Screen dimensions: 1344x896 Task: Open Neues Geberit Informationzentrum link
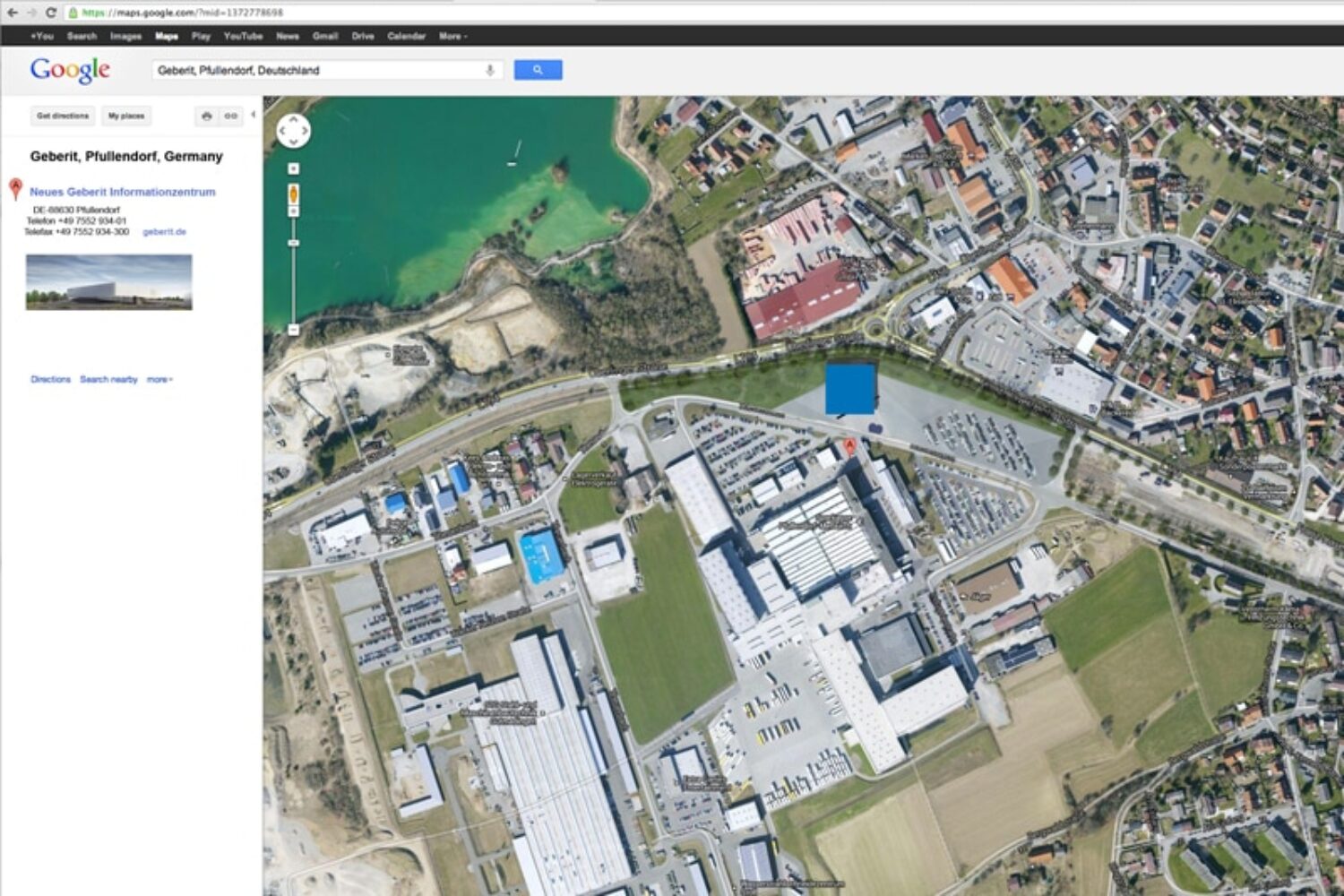pyautogui.click(x=122, y=192)
